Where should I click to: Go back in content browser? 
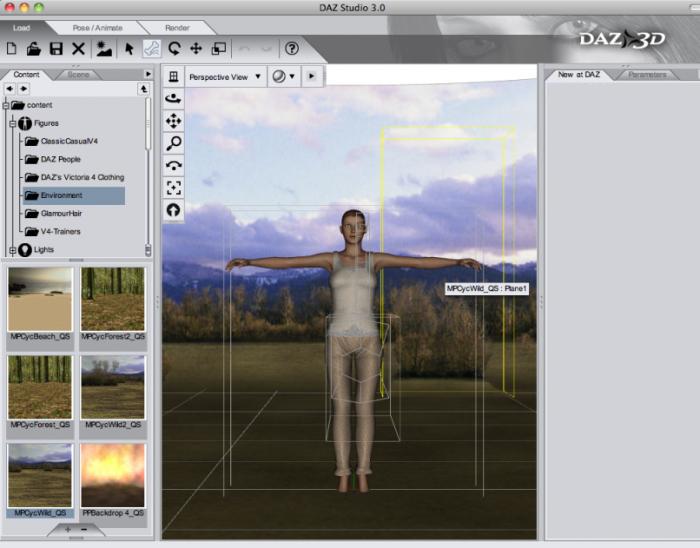click(x=9, y=89)
